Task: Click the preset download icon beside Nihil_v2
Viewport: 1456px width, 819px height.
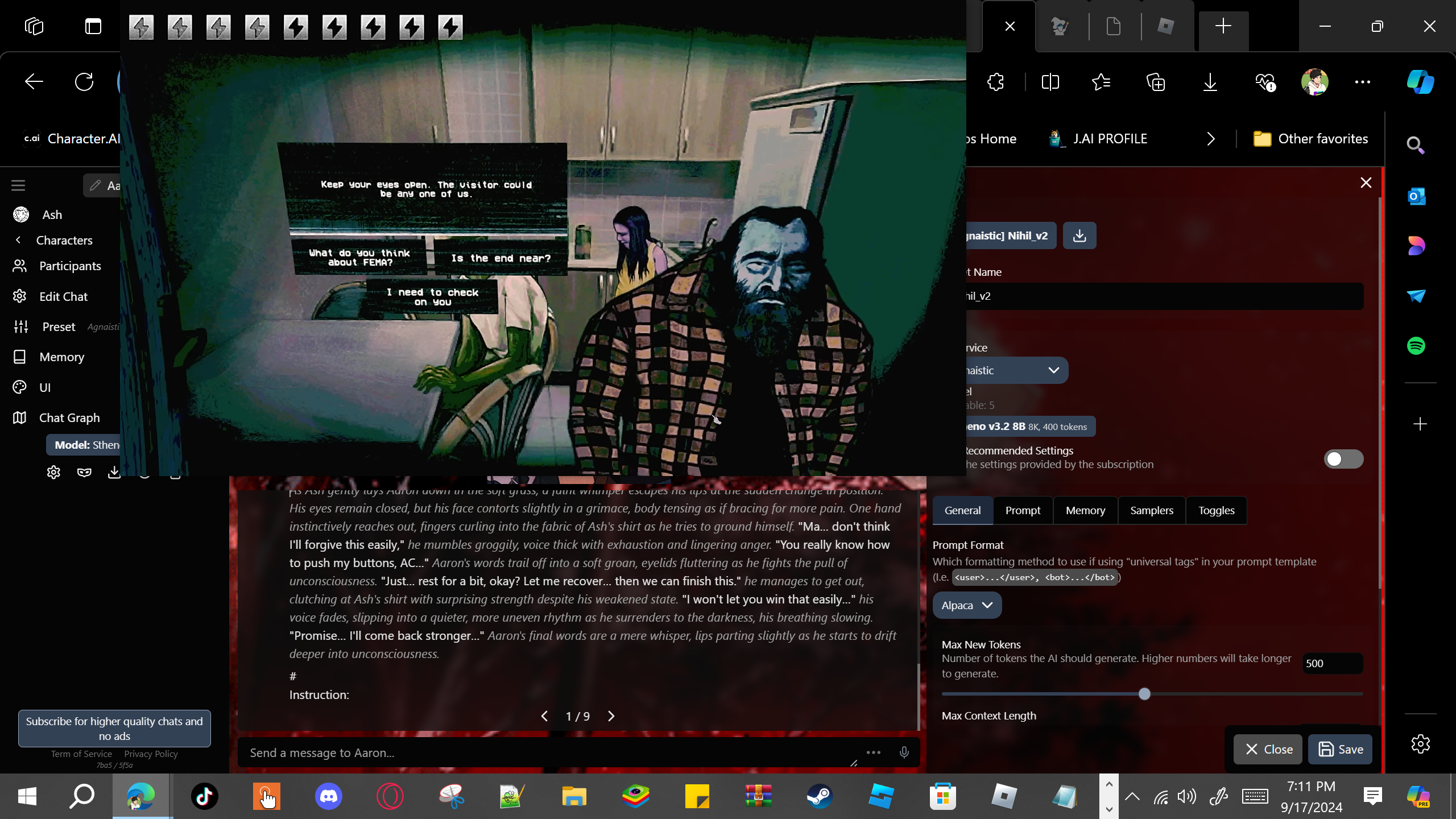Action: point(1079,235)
